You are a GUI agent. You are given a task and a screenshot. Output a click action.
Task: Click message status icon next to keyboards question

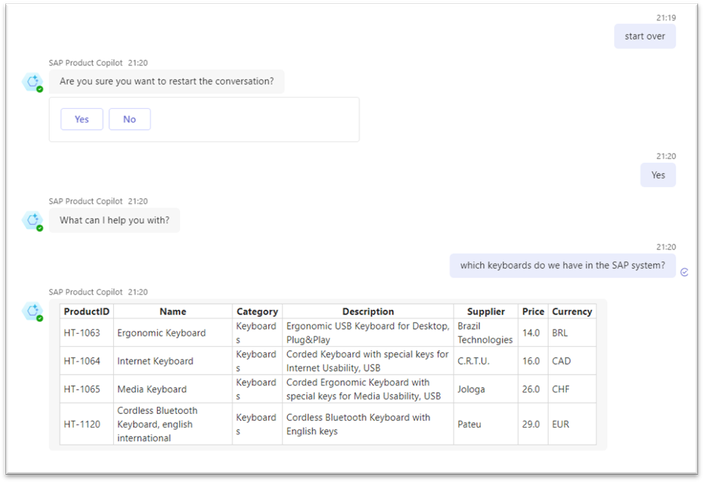coord(684,272)
